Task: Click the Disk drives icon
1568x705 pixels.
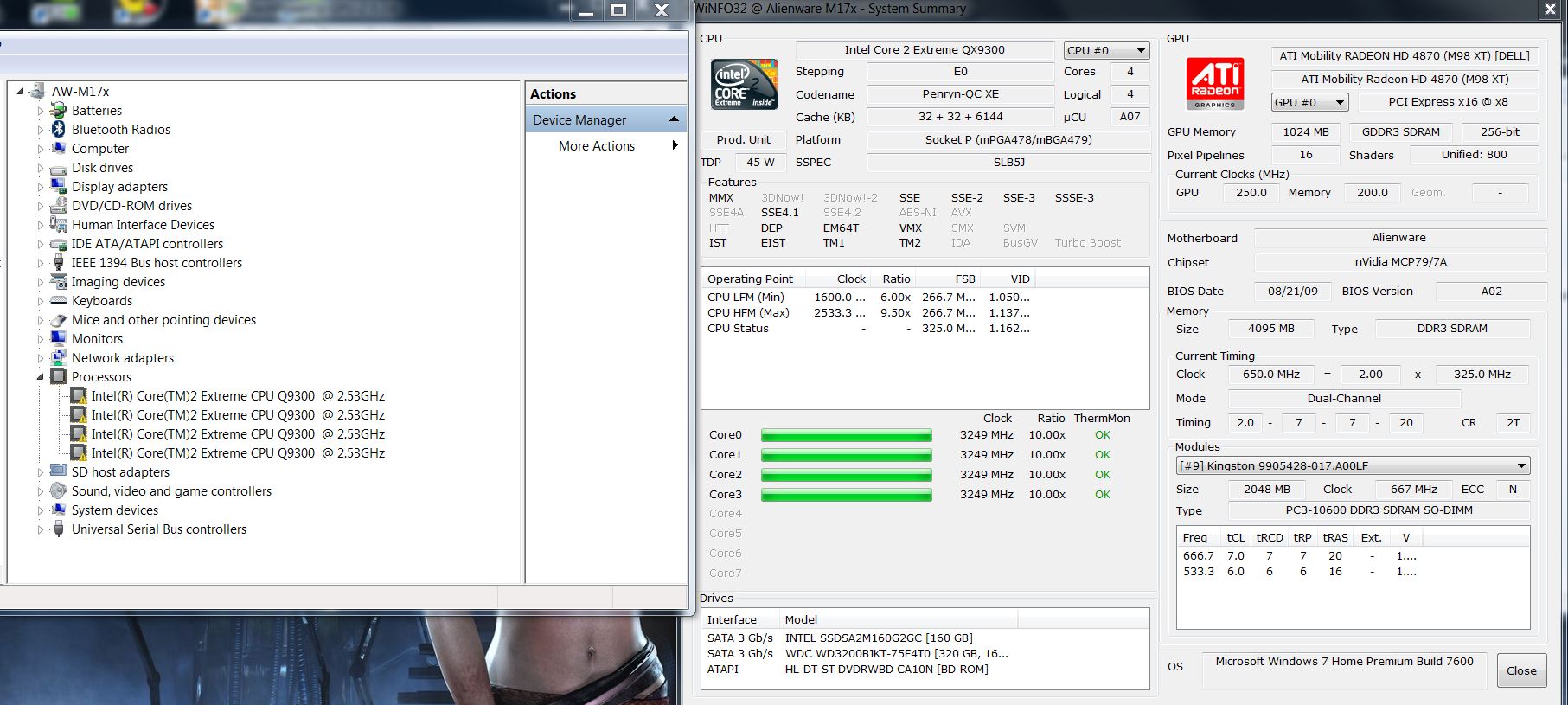Action: 59,168
